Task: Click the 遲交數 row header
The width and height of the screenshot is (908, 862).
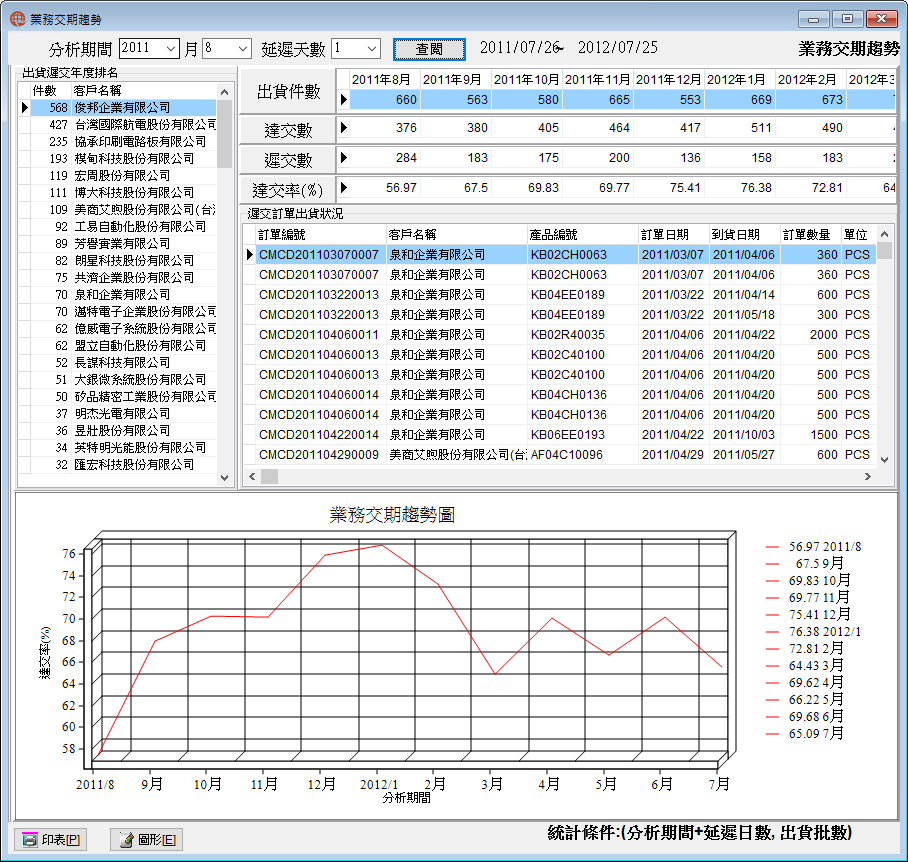Action: click(288, 160)
